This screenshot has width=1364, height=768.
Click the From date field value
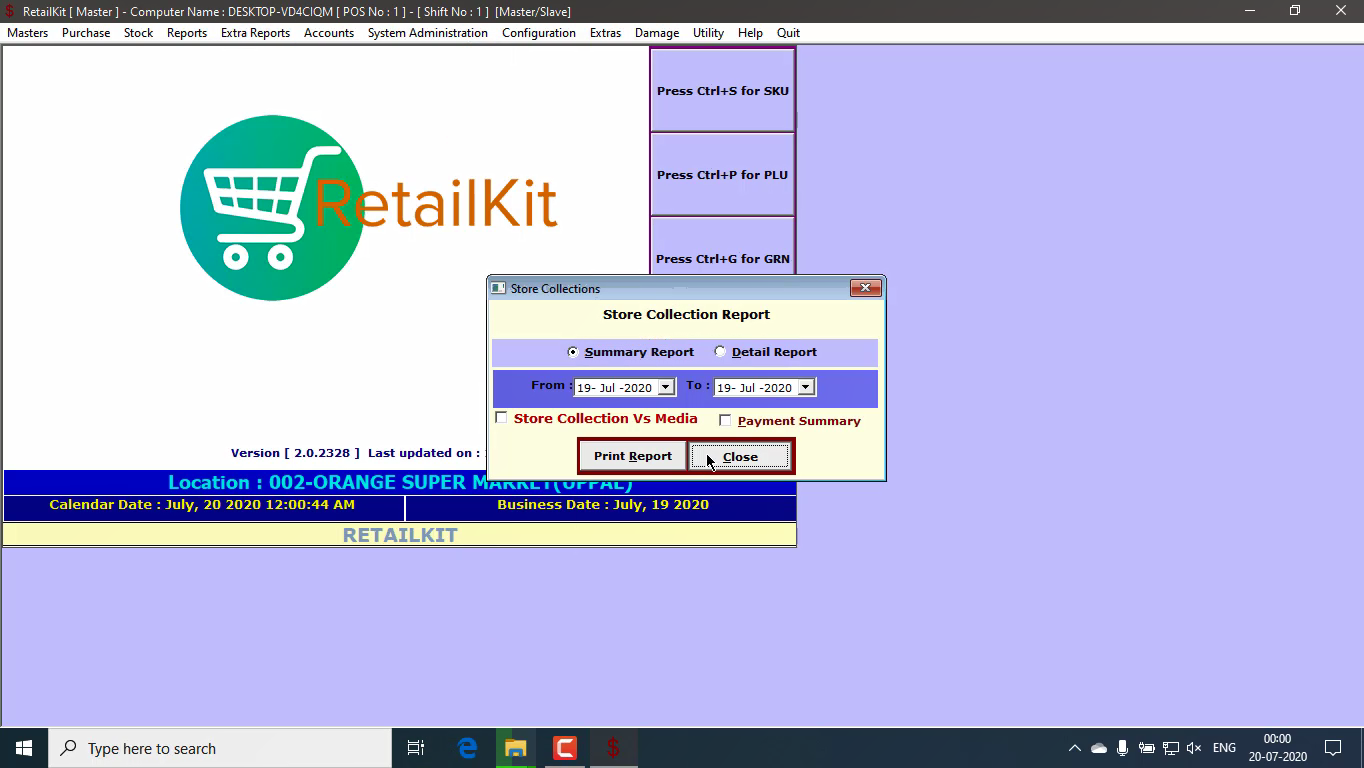615,387
